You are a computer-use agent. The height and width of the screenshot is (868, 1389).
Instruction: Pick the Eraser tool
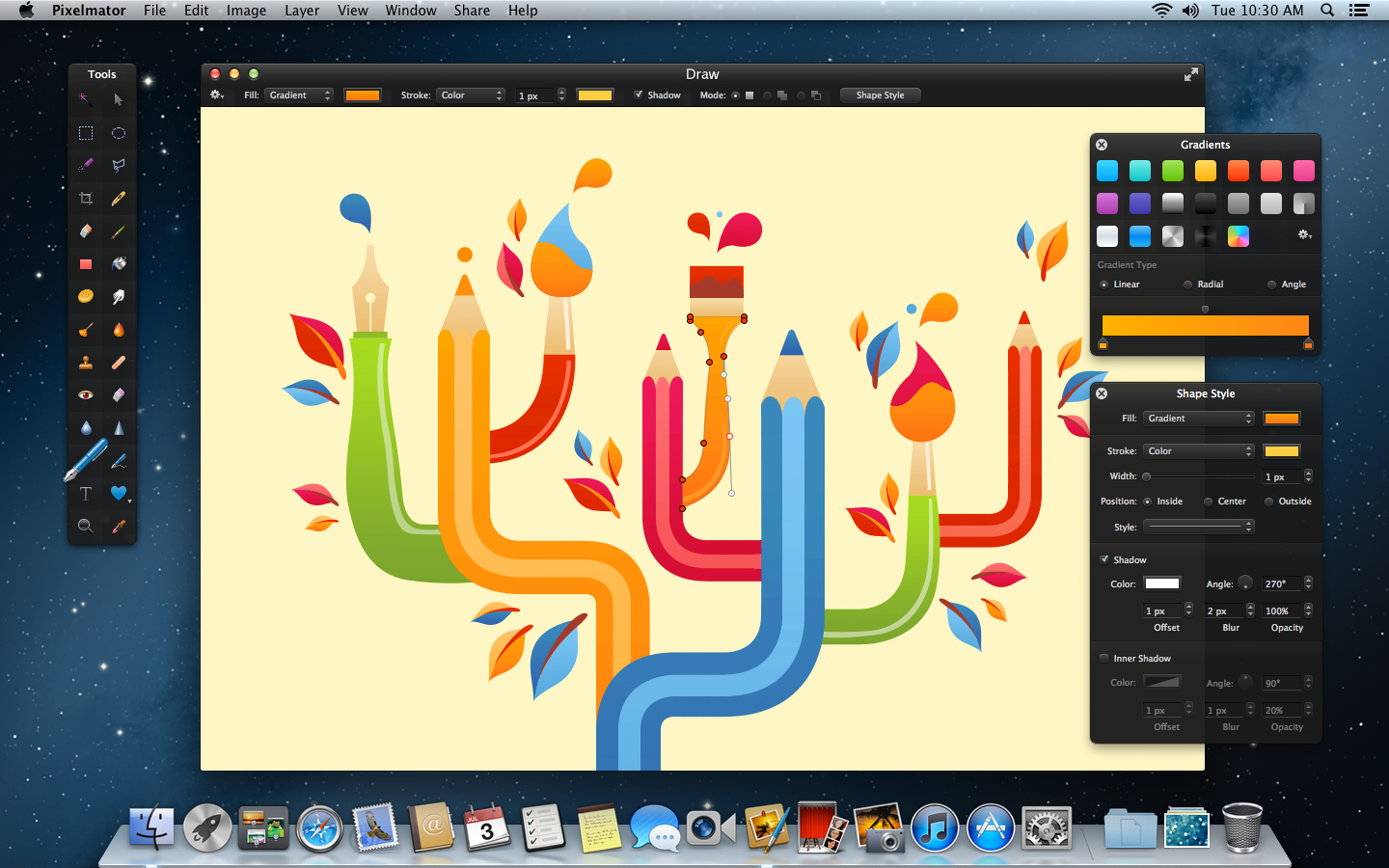[x=85, y=231]
